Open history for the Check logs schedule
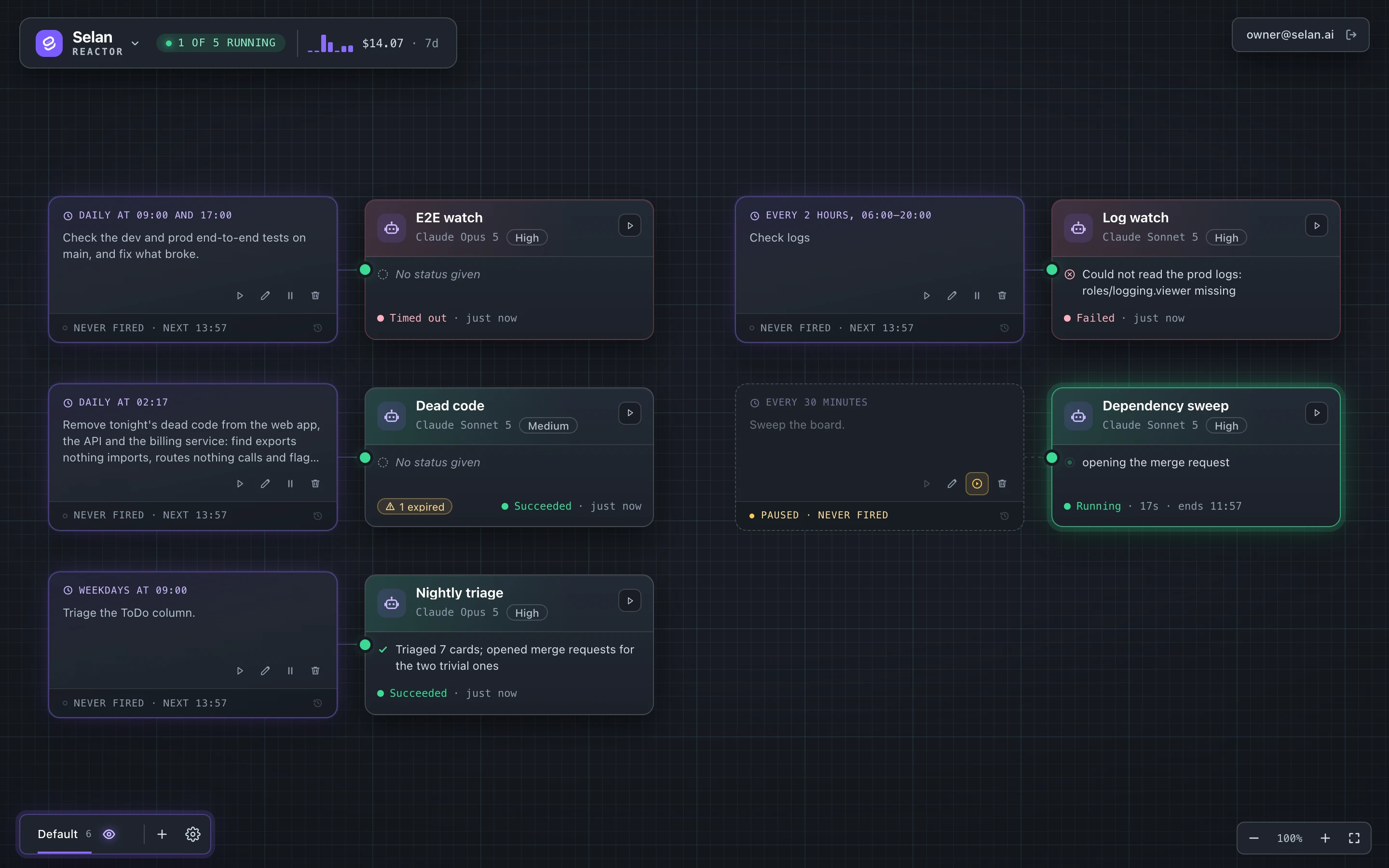Viewport: 1389px width, 868px height. coord(1004,328)
